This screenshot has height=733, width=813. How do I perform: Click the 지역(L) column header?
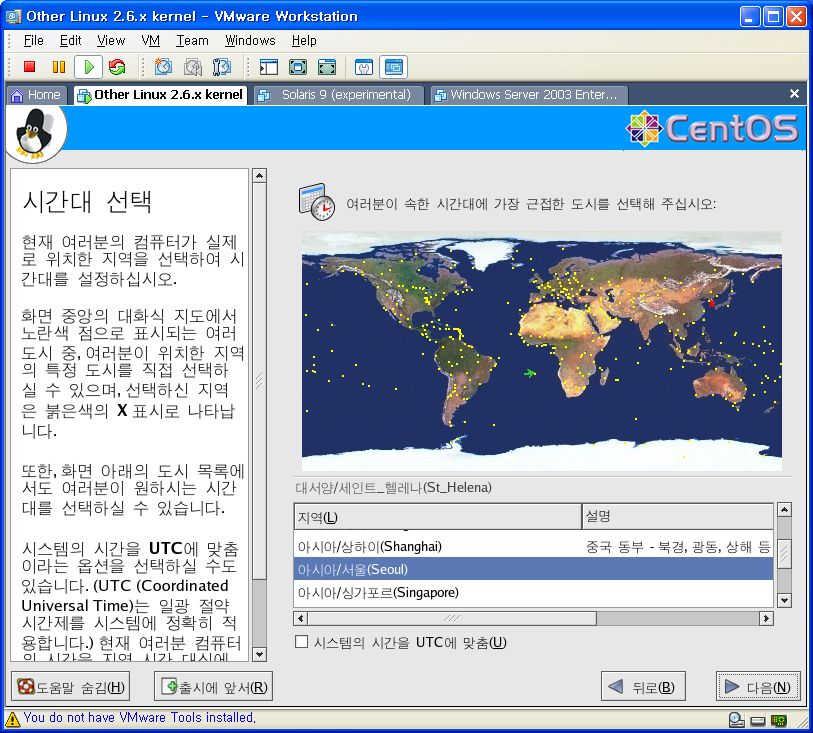click(x=436, y=517)
